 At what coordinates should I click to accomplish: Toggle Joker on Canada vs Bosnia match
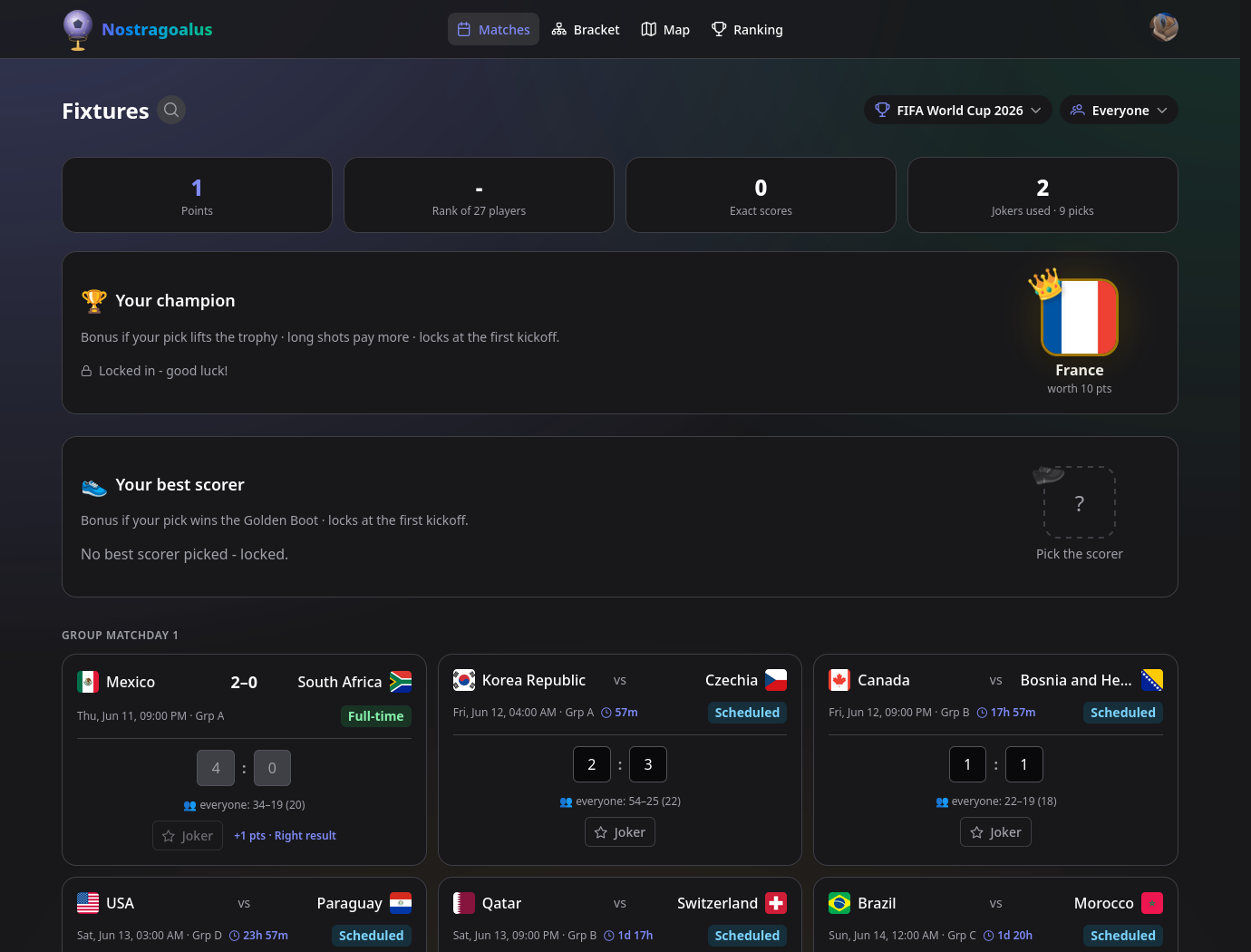coord(995,832)
